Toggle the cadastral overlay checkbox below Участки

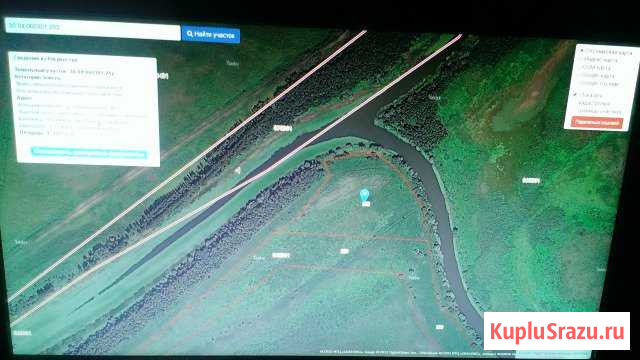coord(594,103)
